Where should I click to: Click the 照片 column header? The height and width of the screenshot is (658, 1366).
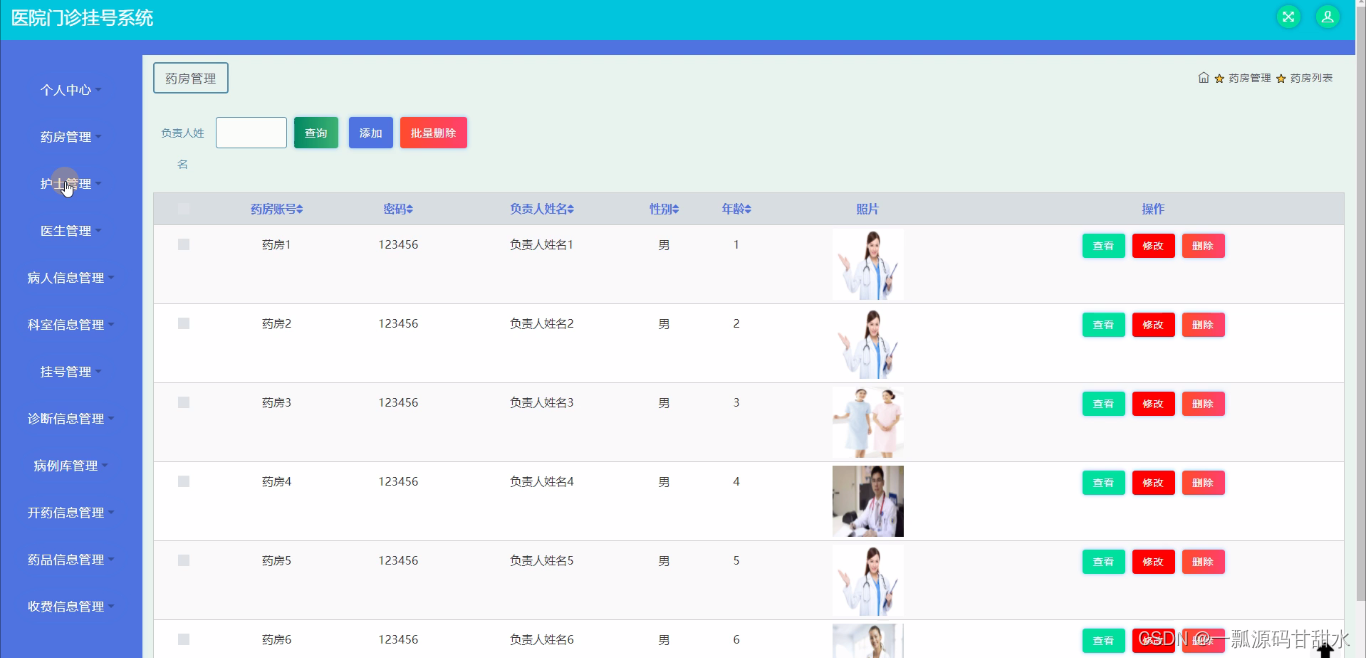(868, 209)
